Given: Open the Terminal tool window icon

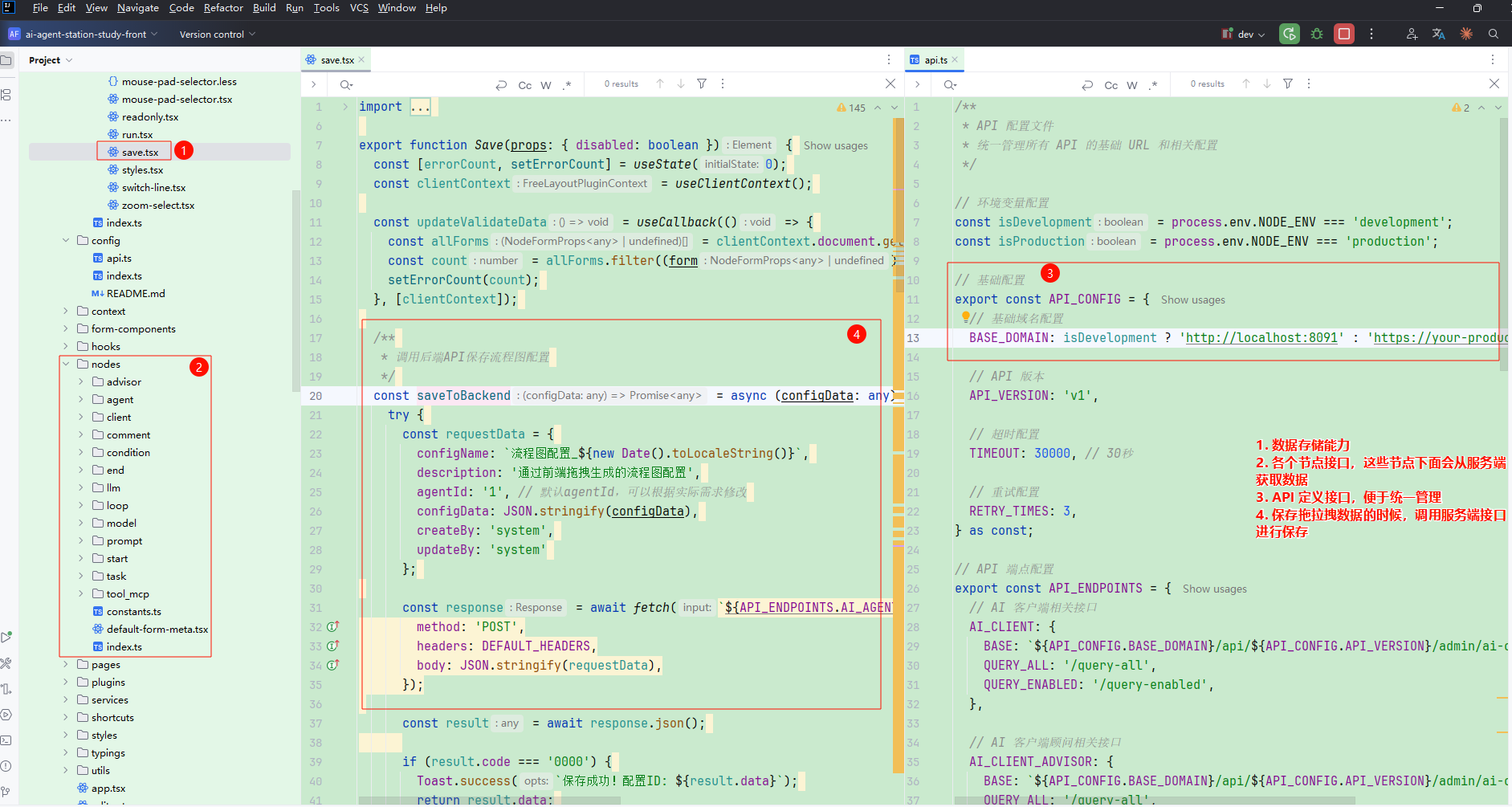Looking at the screenshot, I should tap(6, 740).
